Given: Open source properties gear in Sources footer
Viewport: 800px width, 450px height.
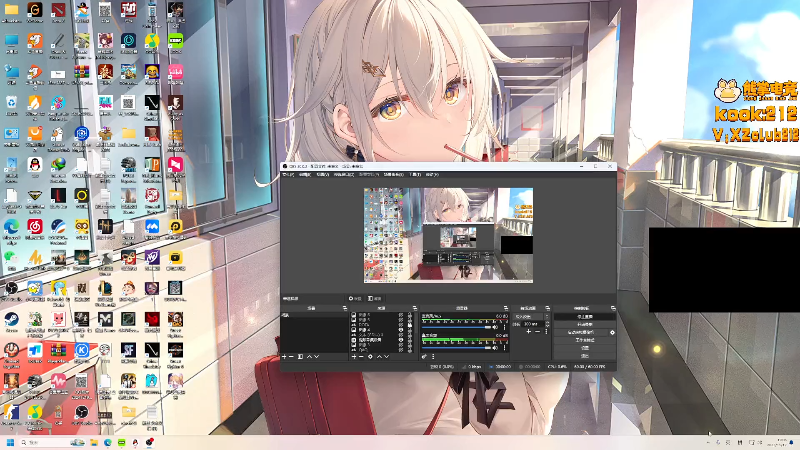Looking at the screenshot, I should pyautogui.click(x=370, y=357).
